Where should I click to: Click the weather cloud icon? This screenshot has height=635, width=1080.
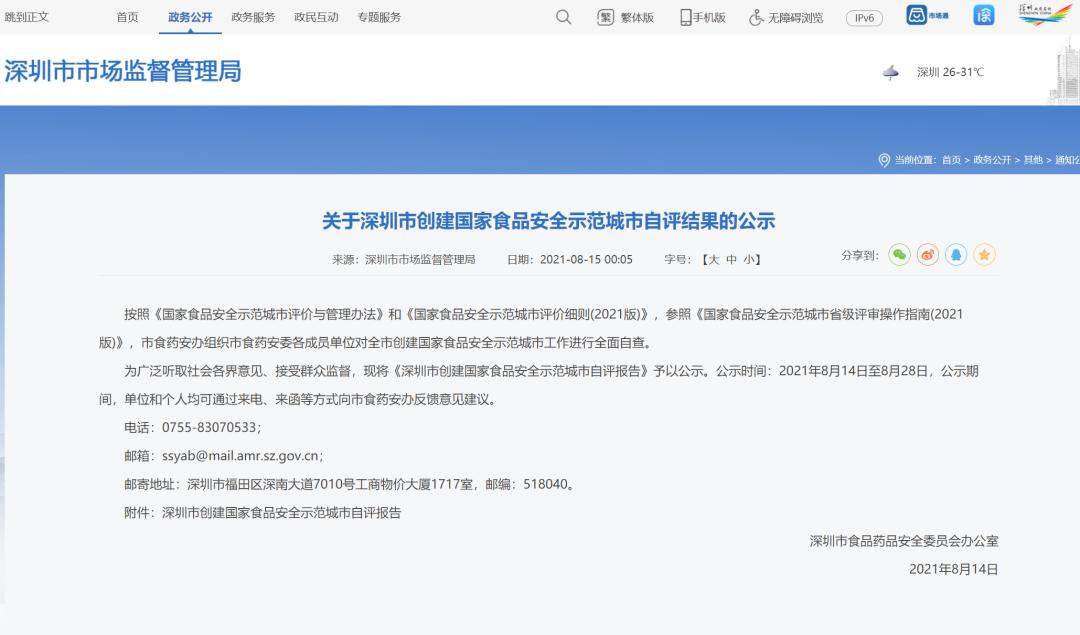pos(891,72)
